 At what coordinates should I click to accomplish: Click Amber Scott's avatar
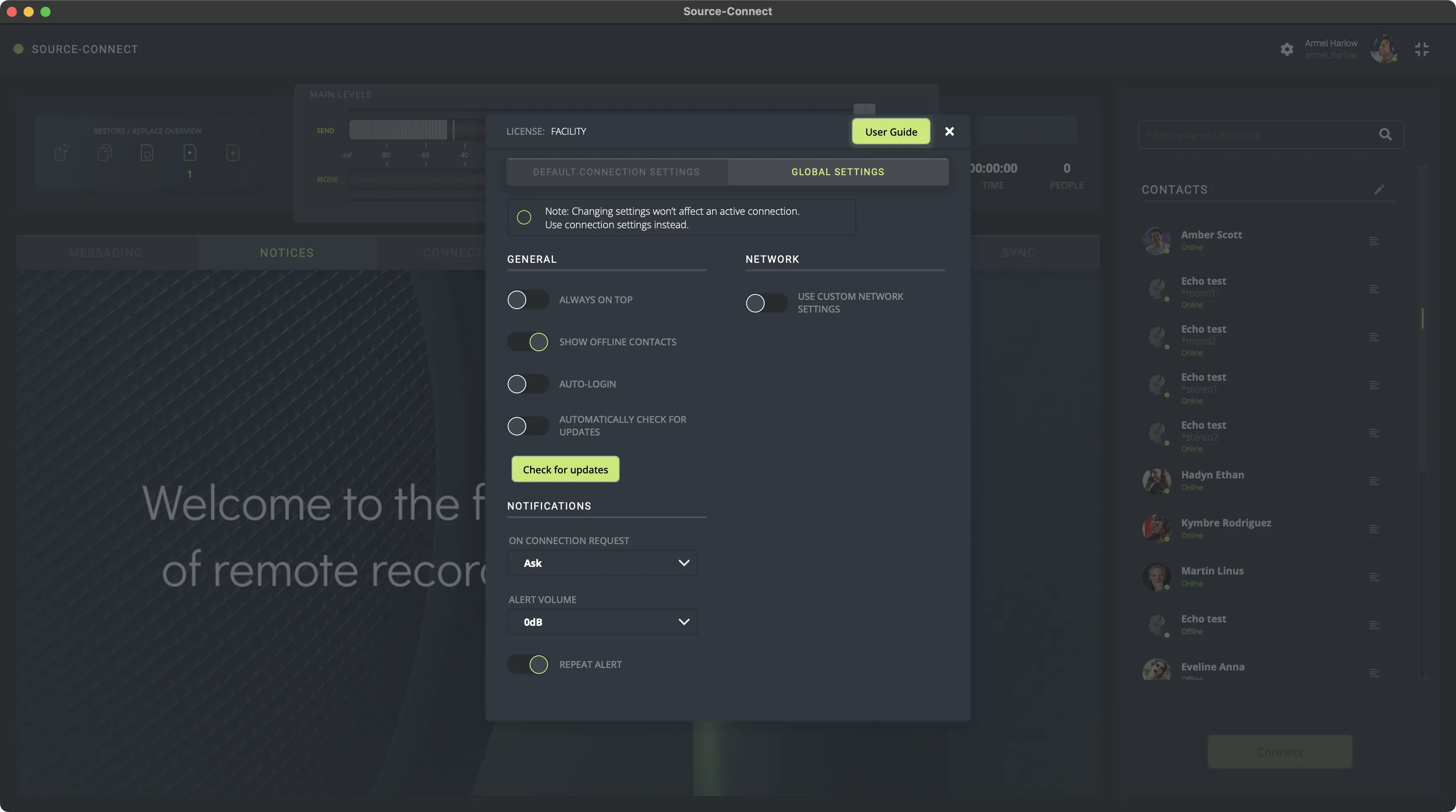click(x=1156, y=241)
